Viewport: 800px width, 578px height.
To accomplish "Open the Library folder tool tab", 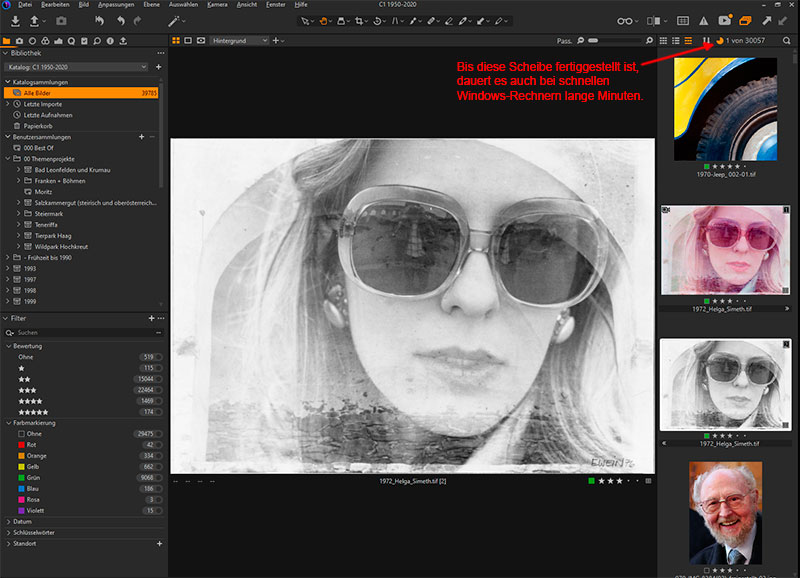I will [7, 41].
